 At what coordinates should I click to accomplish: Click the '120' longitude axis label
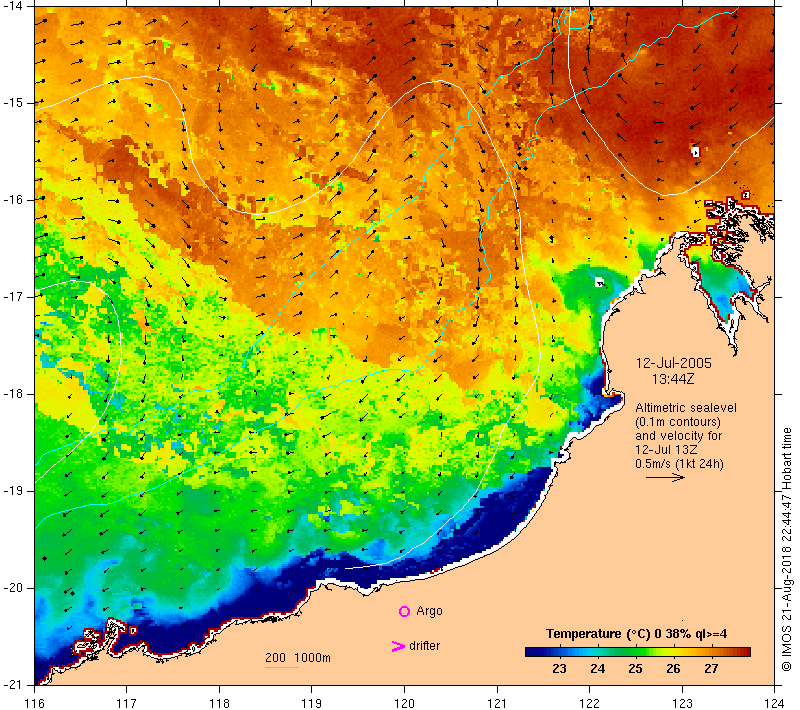coord(405,703)
